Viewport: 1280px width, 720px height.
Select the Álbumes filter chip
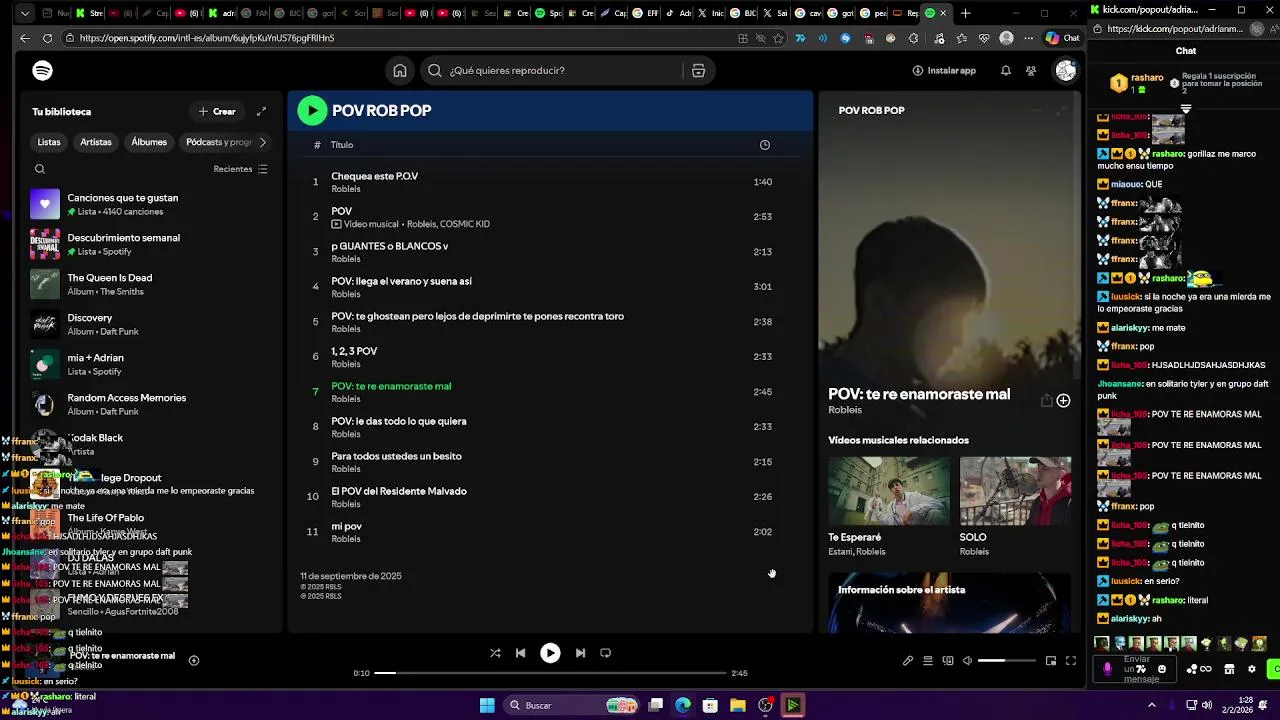[x=149, y=142]
